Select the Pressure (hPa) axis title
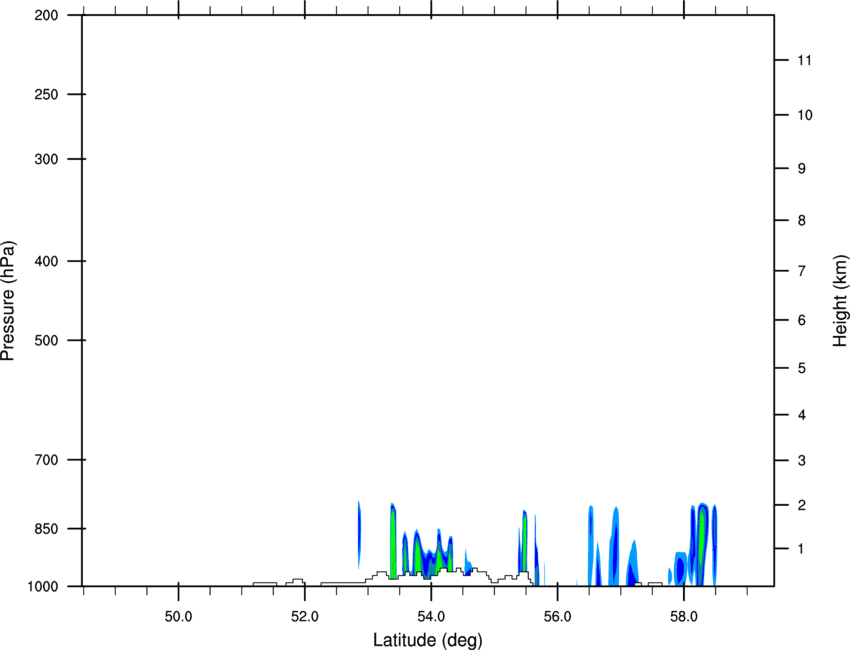Viewport: 850px width, 650px height. tap(8, 300)
